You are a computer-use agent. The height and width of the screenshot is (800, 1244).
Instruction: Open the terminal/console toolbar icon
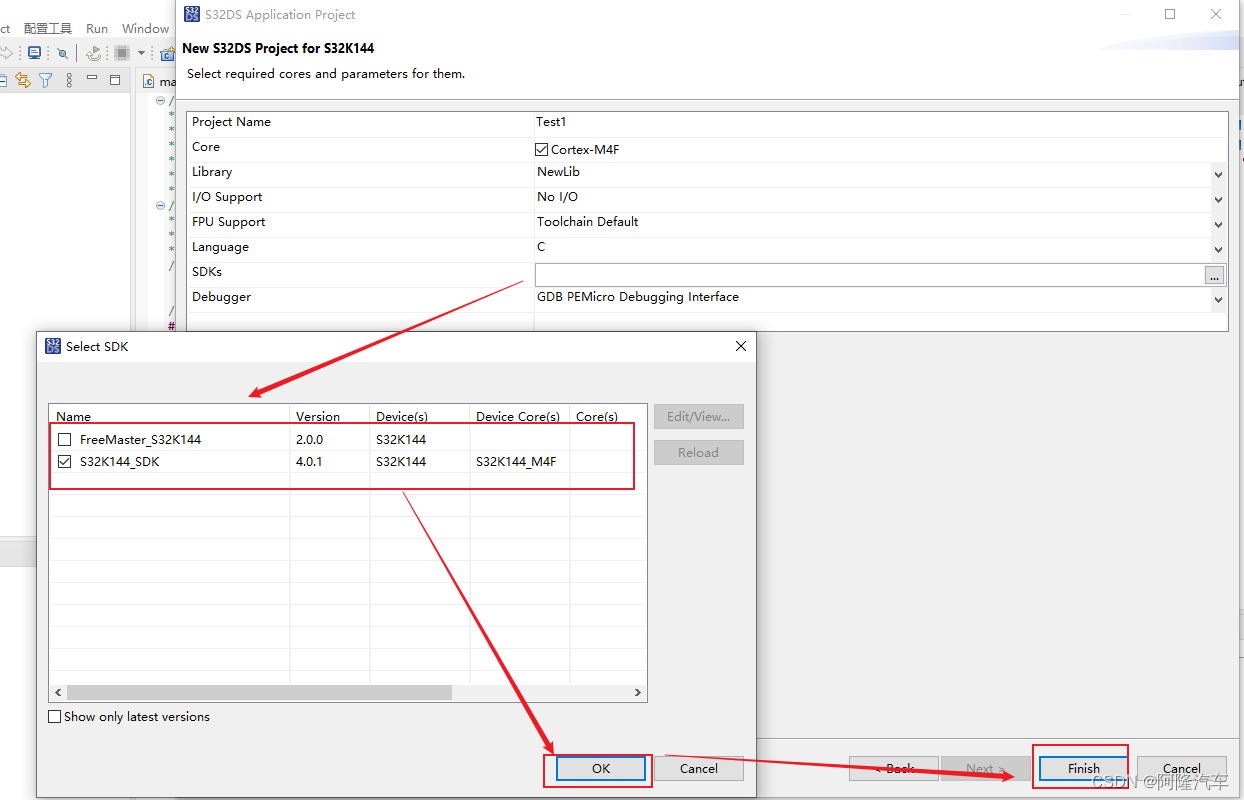click(34, 53)
